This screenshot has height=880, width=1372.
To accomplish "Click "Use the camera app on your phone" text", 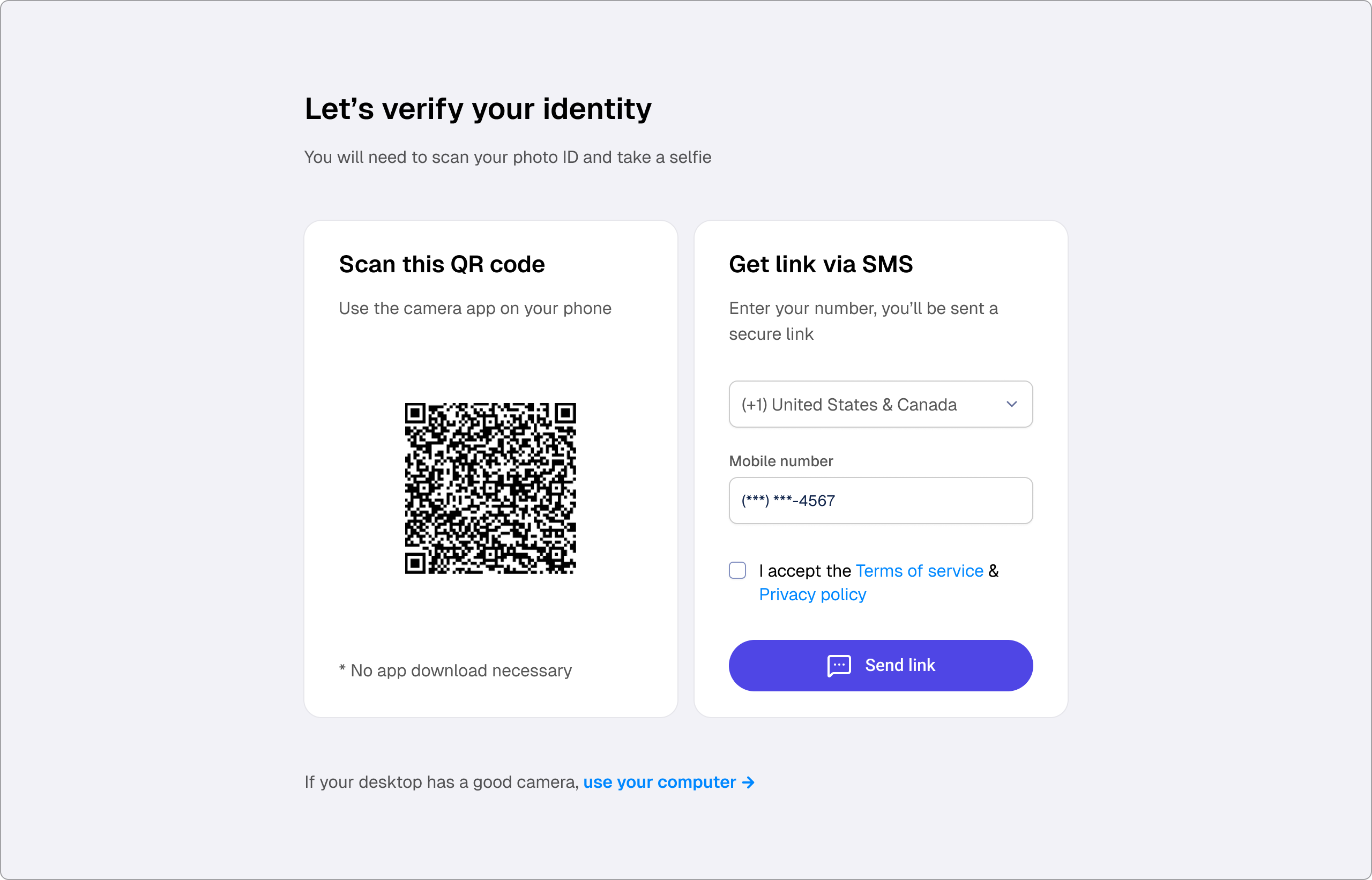I will [x=475, y=309].
